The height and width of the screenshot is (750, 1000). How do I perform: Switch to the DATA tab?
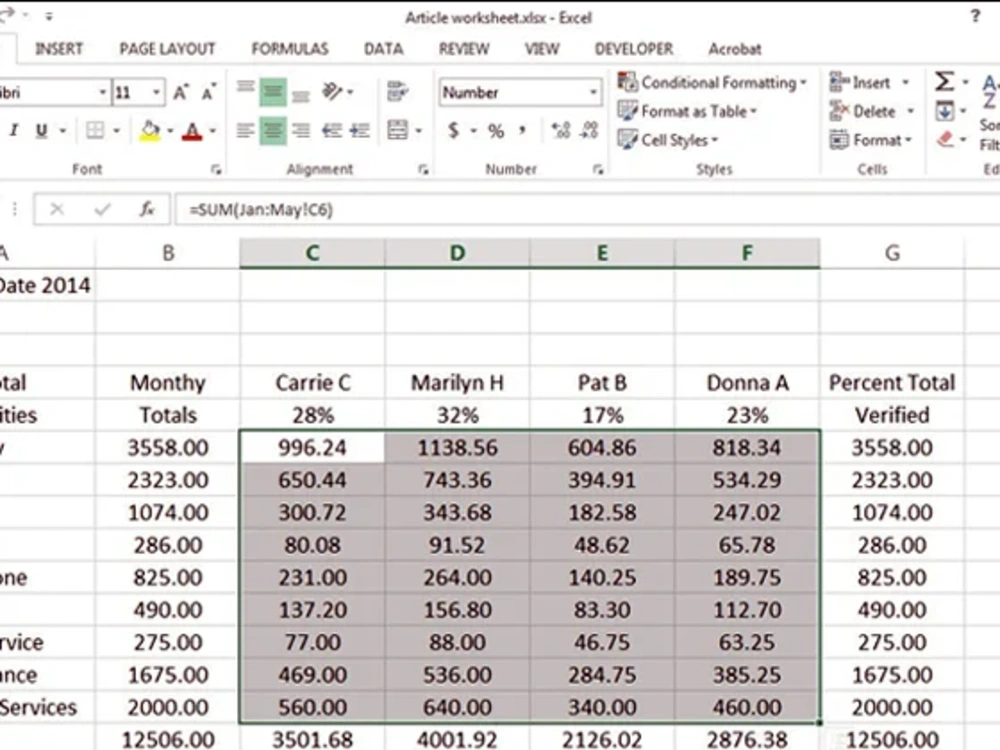383,49
